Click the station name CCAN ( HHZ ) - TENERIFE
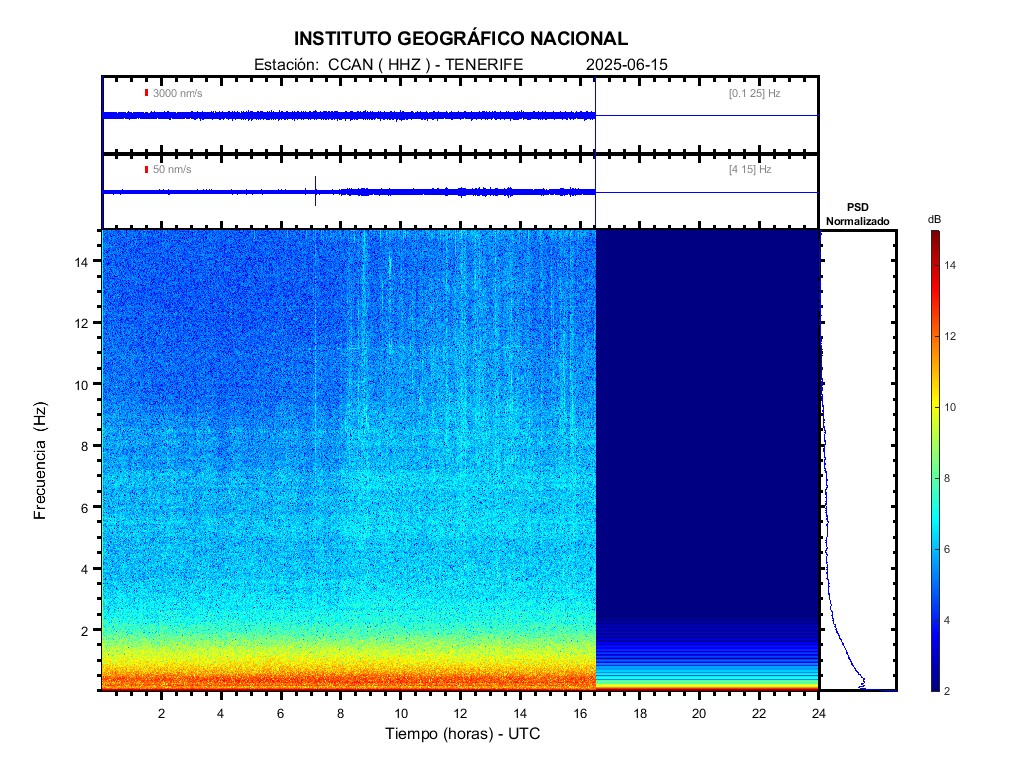 (x=425, y=65)
